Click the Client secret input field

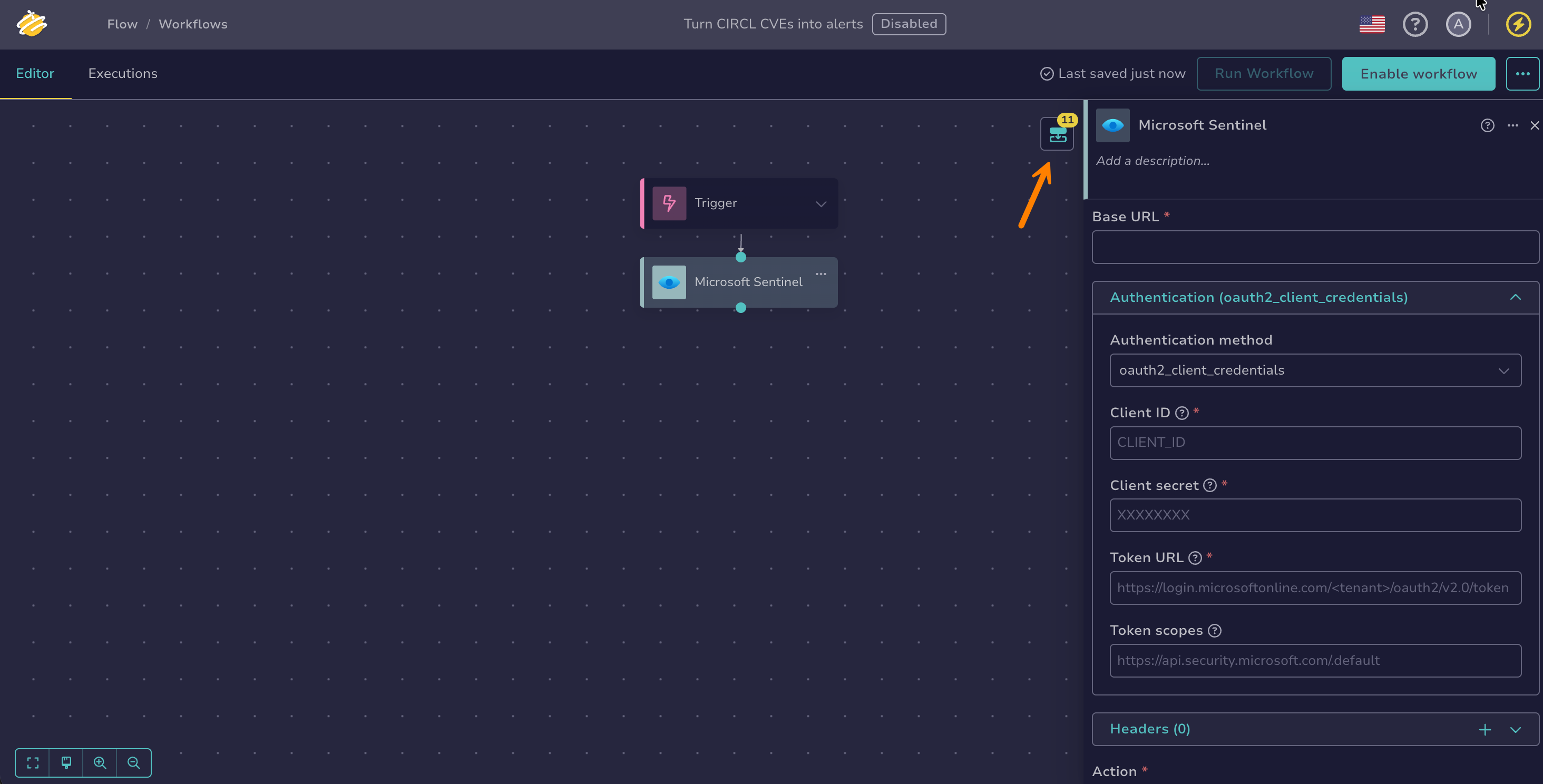tap(1315, 515)
